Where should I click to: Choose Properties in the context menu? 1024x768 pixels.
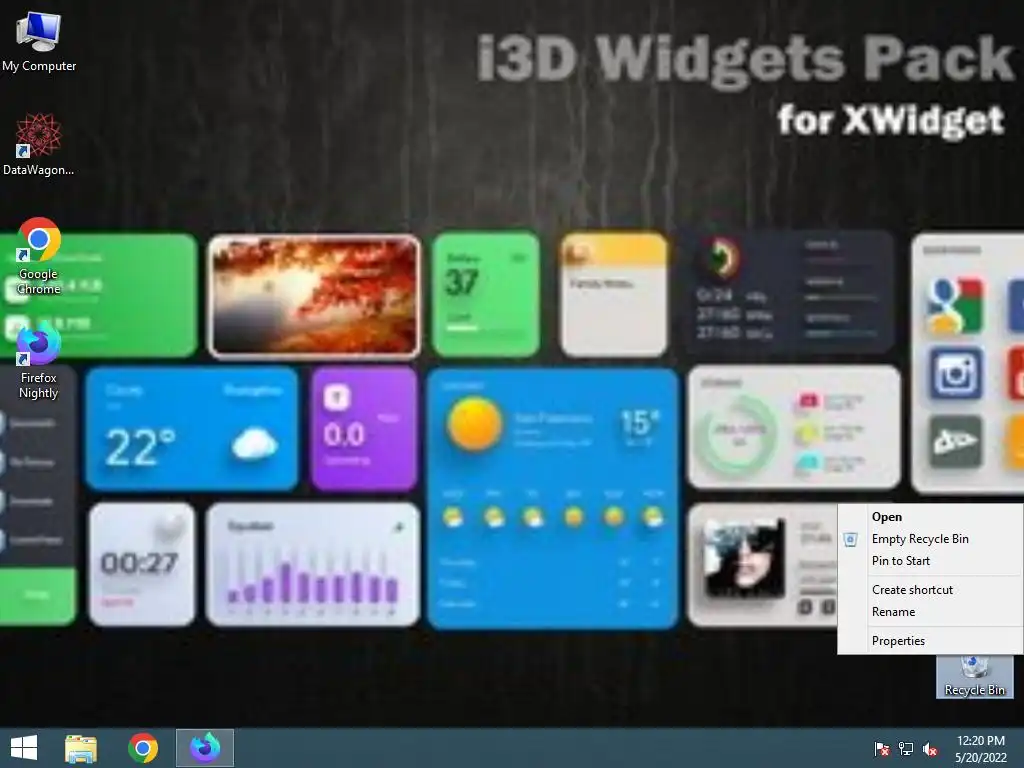point(930,641)
